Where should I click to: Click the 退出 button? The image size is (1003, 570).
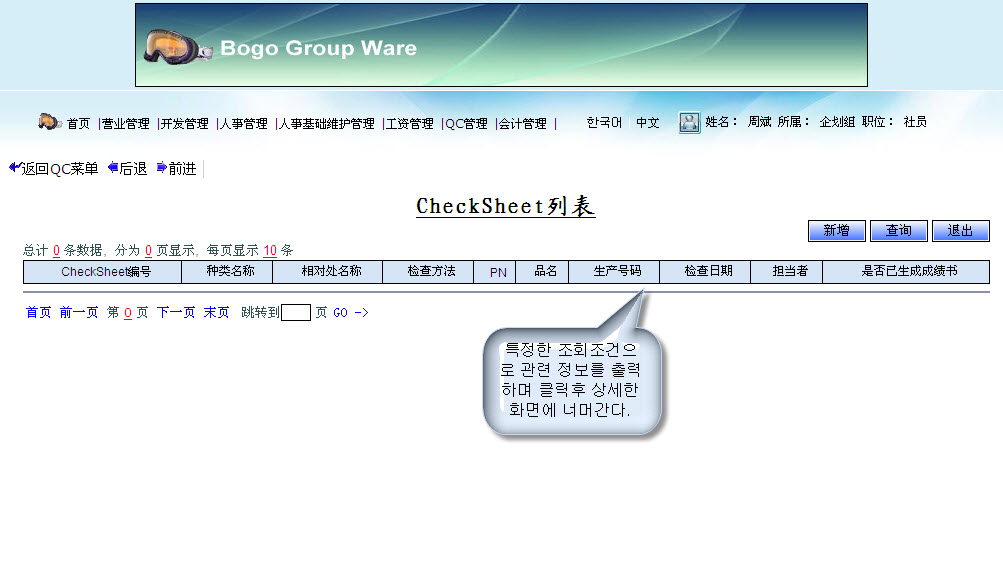pos(960,231)
